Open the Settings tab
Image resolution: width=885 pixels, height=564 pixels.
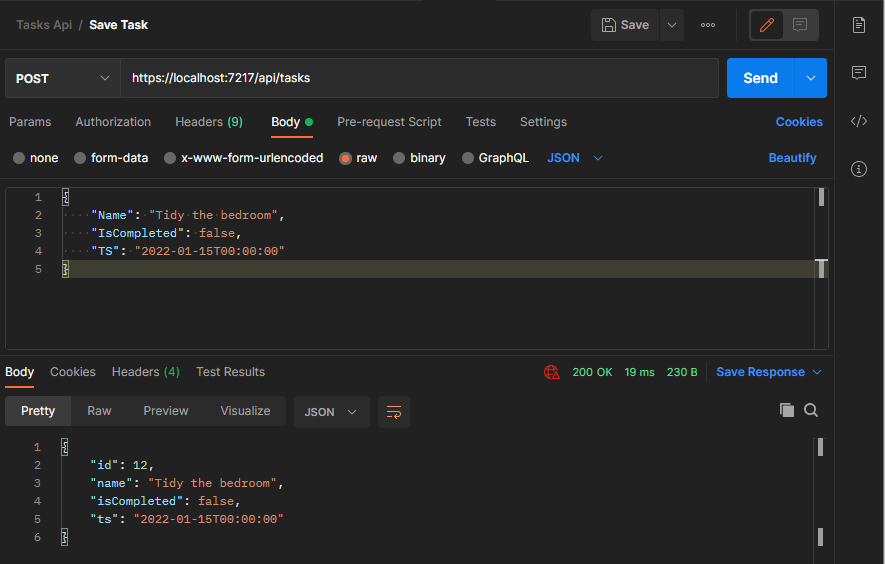click(543, 122)
